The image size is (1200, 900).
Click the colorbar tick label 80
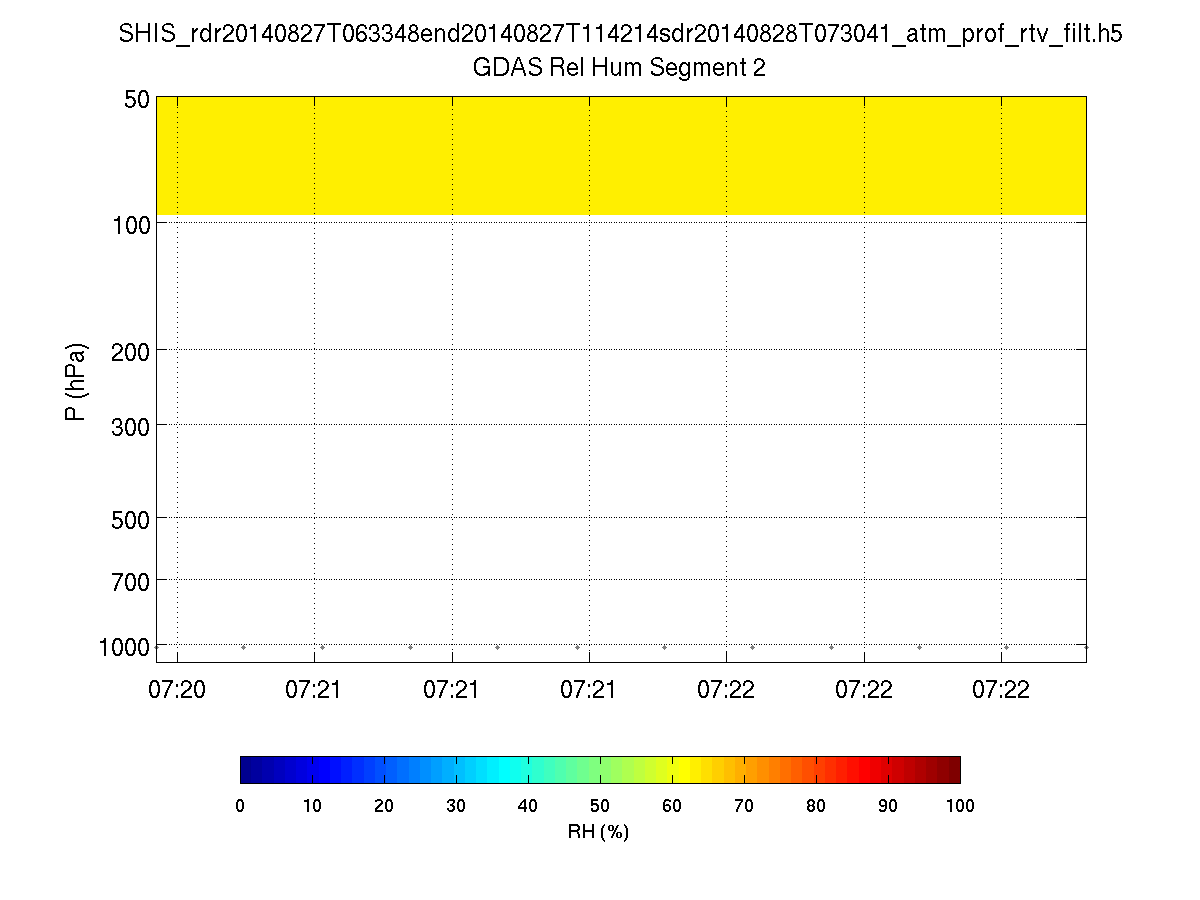point(816,806)
